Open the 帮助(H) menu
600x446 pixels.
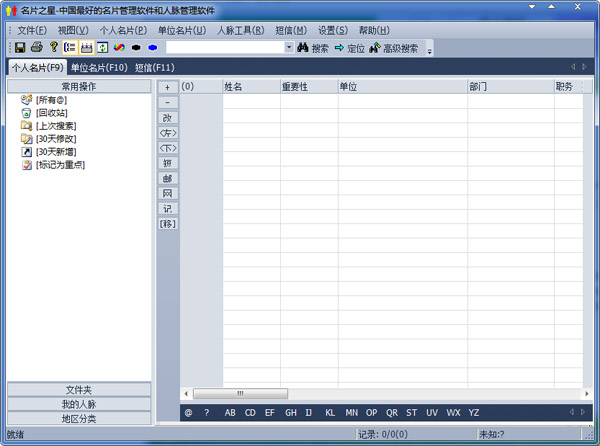point(374,30)
